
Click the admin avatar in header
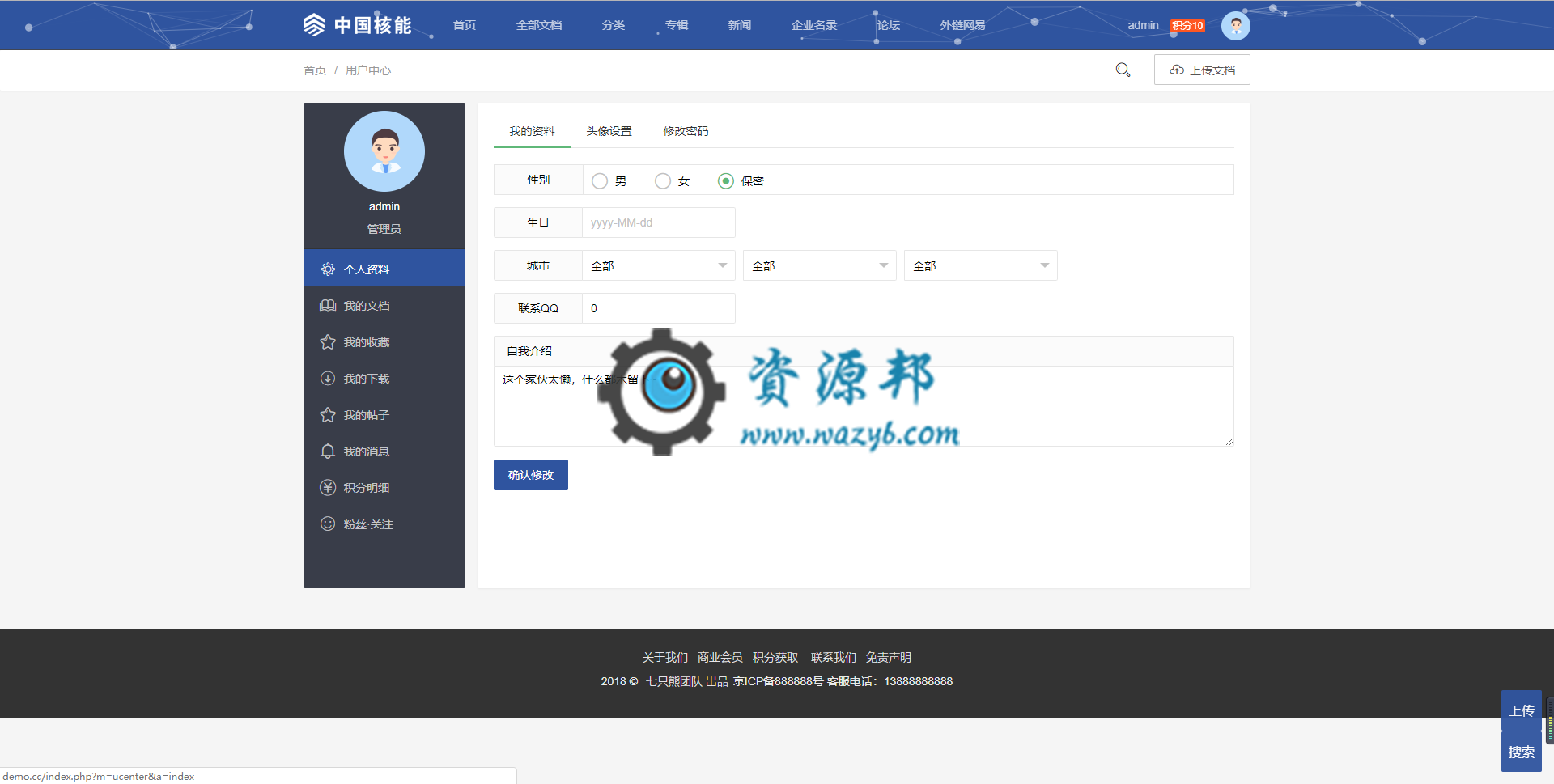[1235, 26]
